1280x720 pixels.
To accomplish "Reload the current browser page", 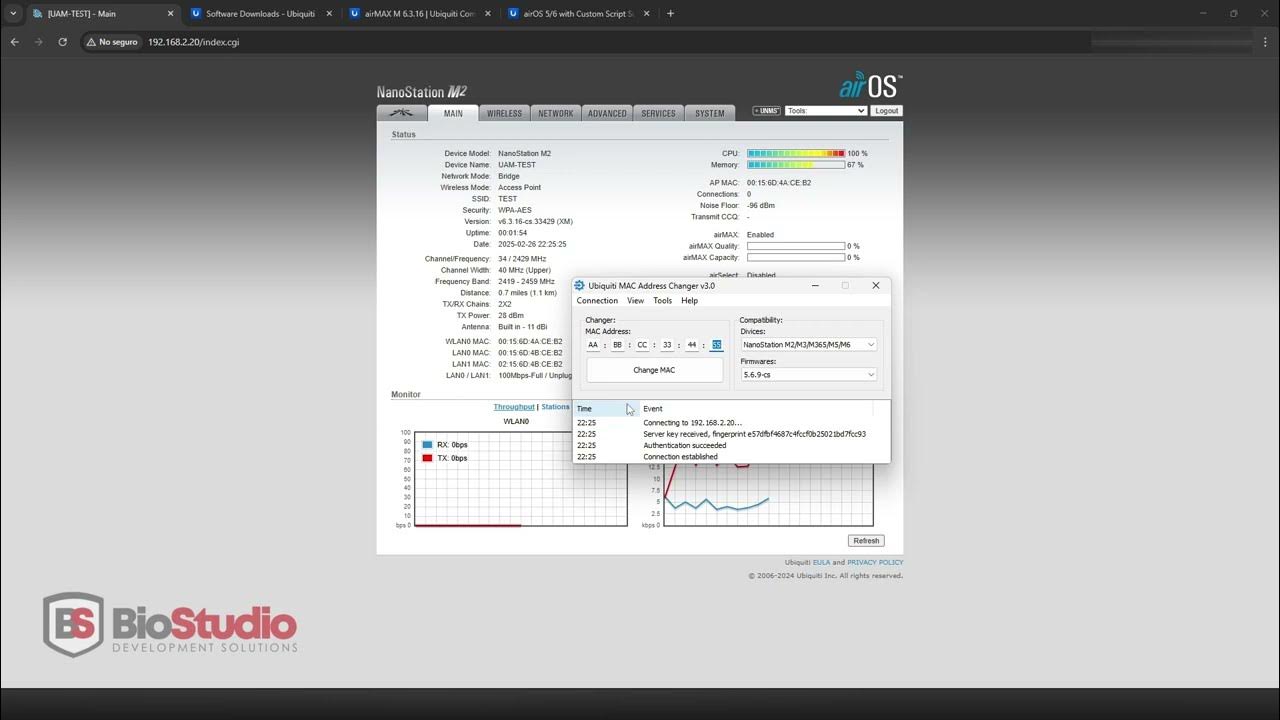I will pyautogui.click(x=62, y=42).
